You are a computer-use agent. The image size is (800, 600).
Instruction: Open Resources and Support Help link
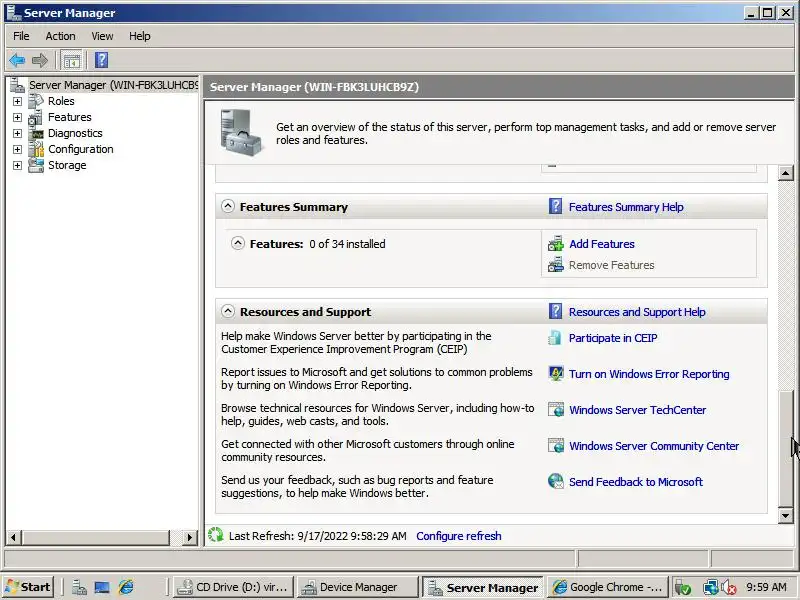(x=637, y=312)
